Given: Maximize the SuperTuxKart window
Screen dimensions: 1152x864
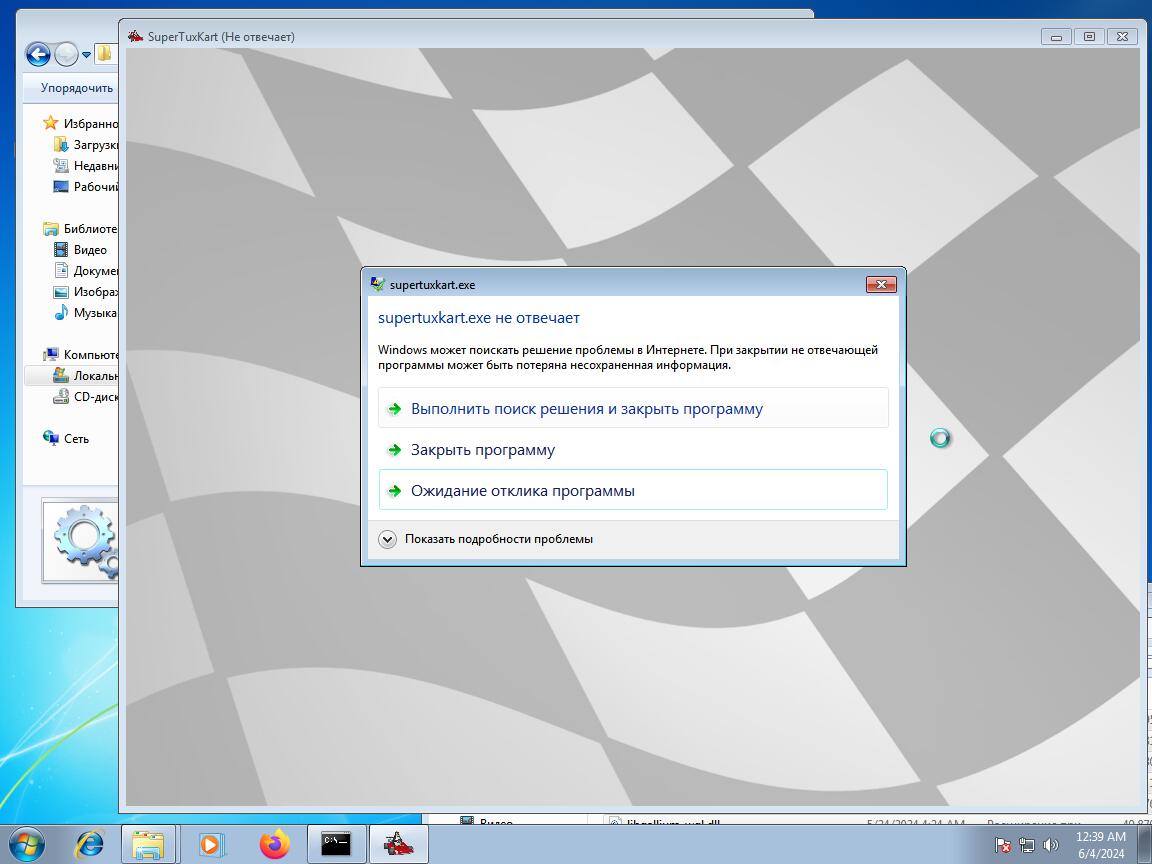Looking at the screenshot, I should [1090, 37].
